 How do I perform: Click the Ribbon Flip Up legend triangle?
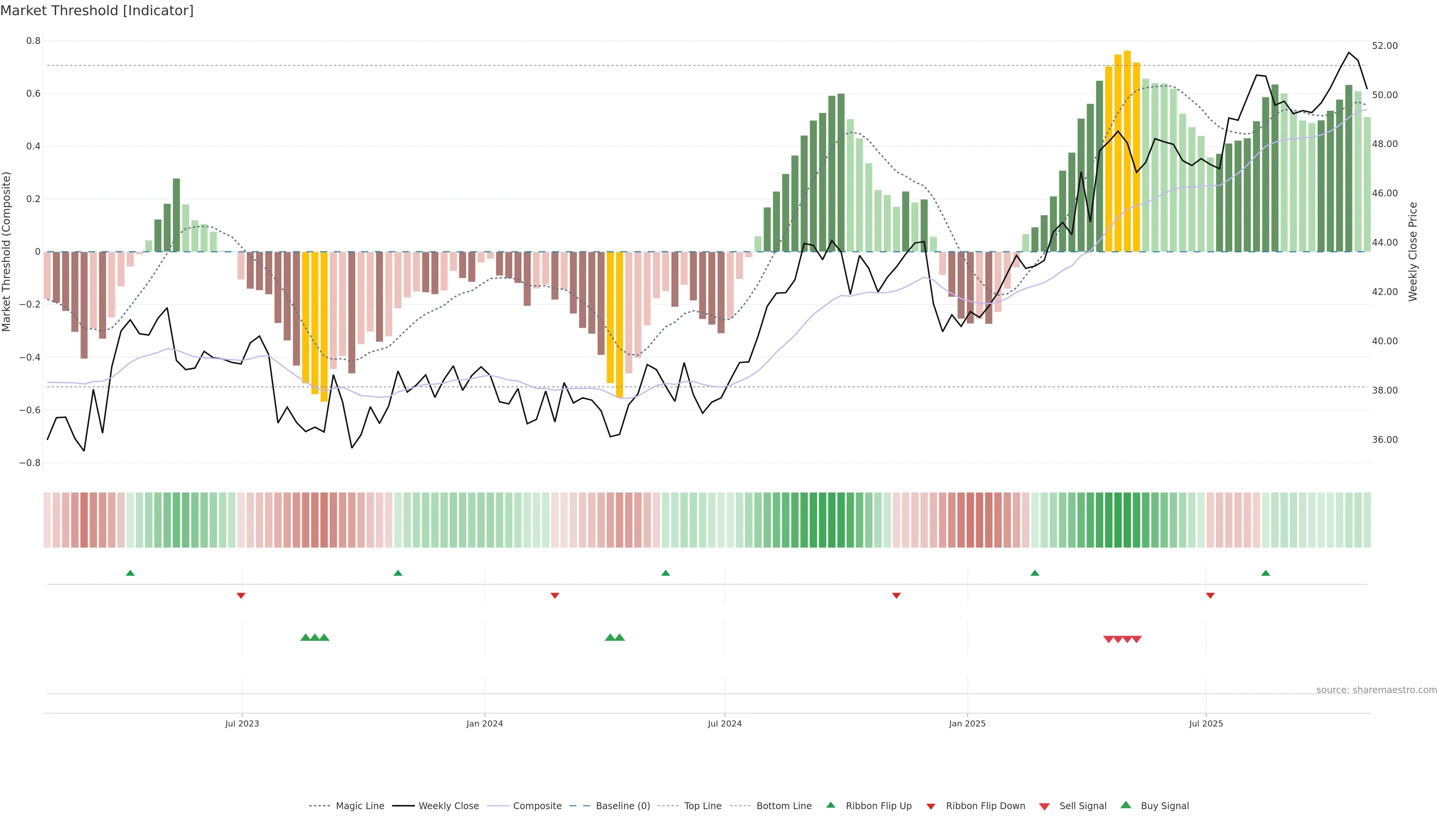pyautogui.click(x=830, y=805)
